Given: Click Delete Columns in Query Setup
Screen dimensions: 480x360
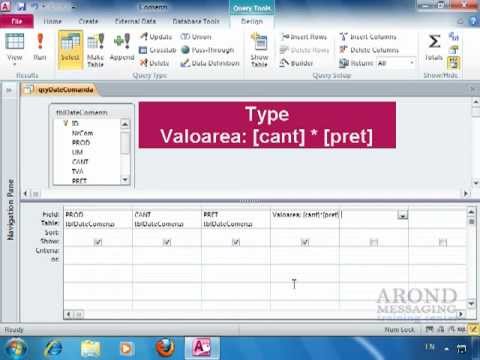Looking at the screenshot, I should (369, 50).
